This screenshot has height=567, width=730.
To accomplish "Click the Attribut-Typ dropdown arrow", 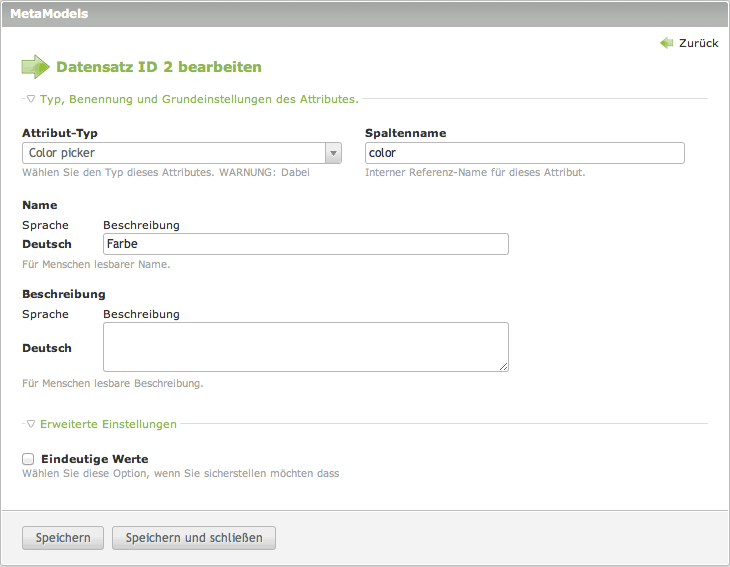I will (333, 153).
